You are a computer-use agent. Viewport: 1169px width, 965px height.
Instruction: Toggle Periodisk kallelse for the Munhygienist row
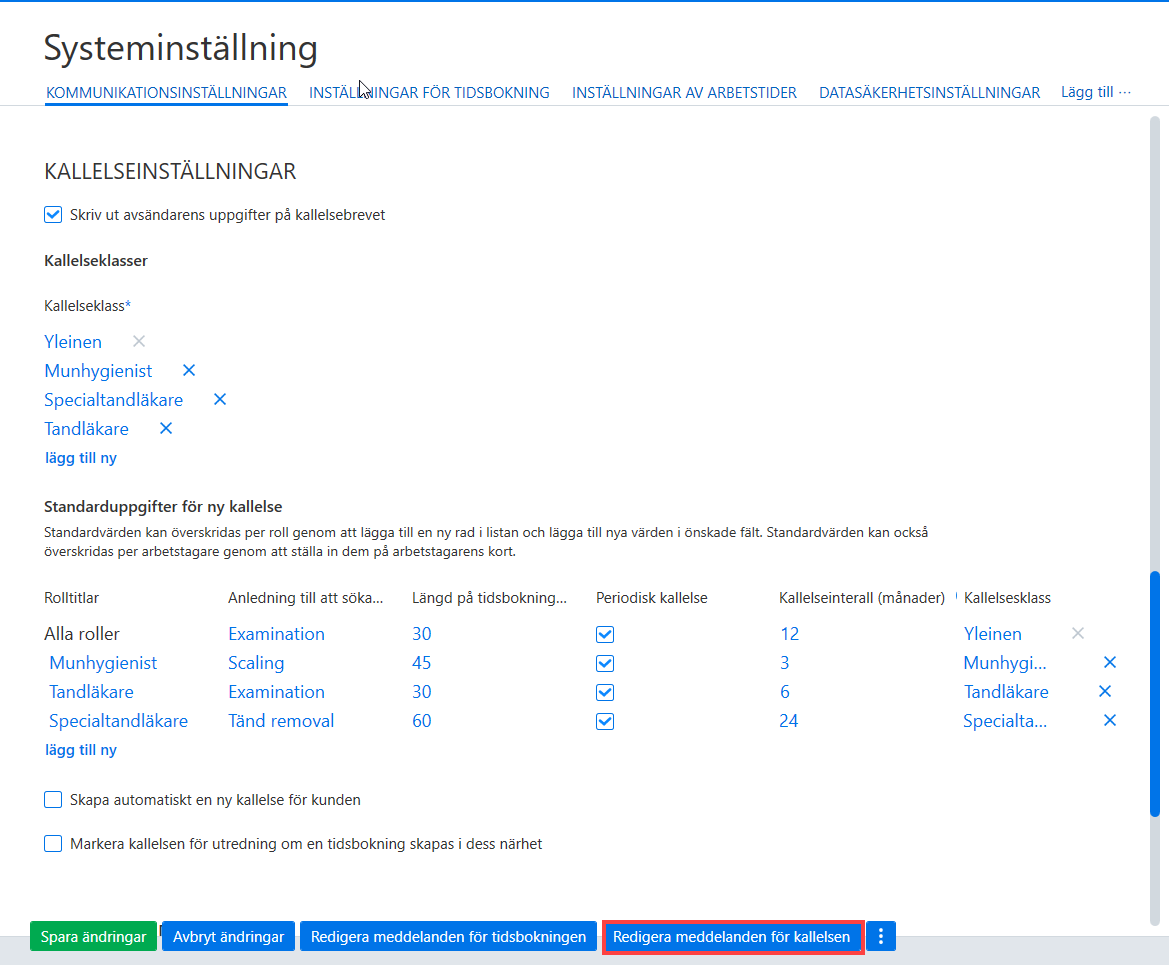point(605,663)
